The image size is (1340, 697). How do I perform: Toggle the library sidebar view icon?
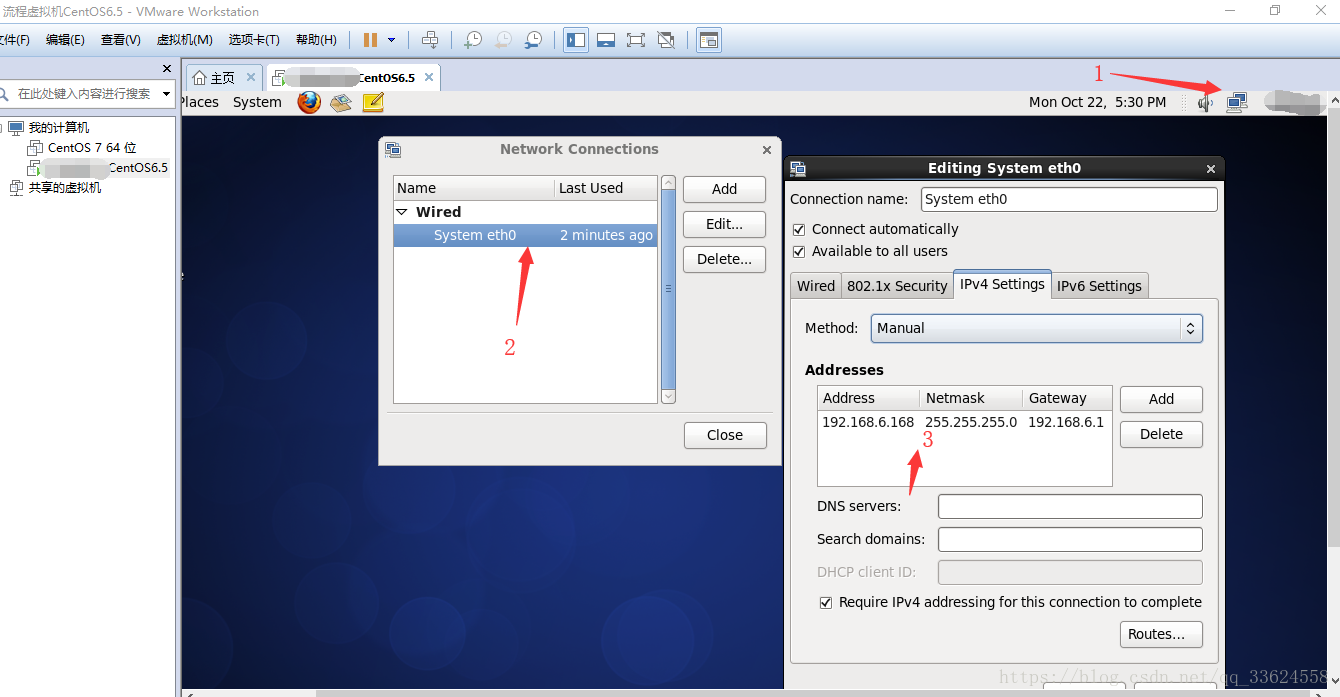pos(576,40)
